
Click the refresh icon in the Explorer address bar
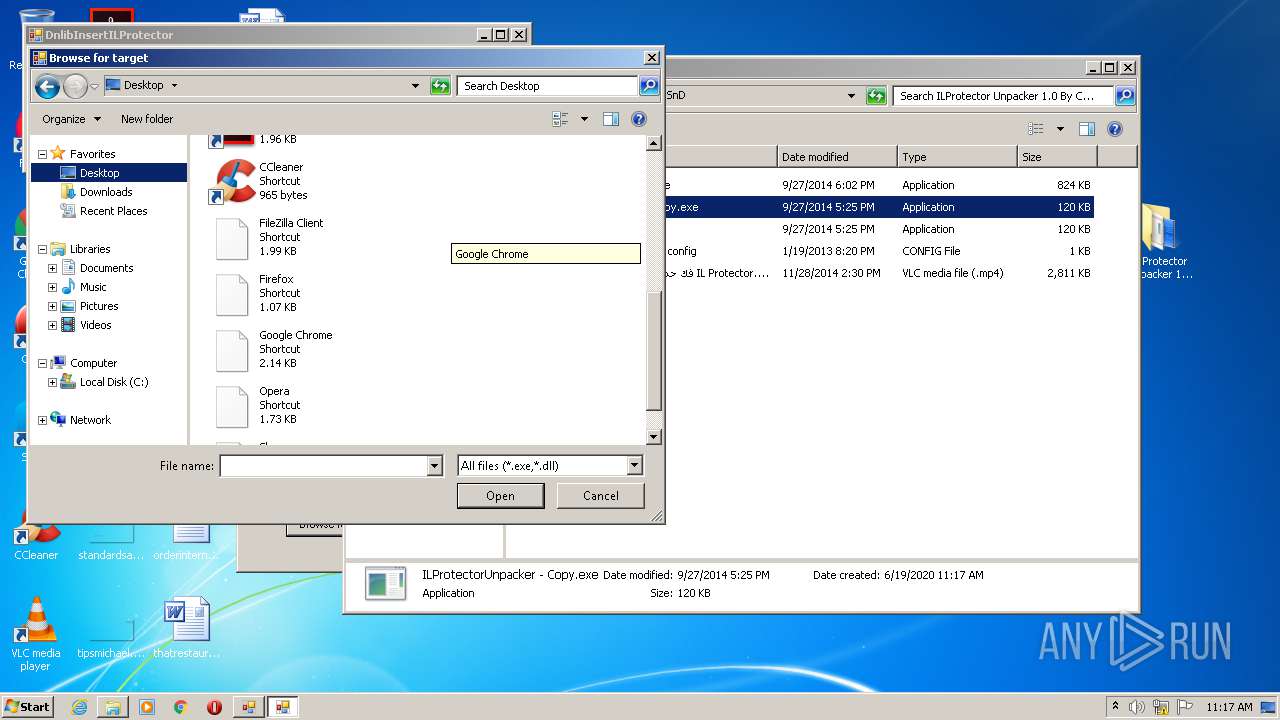[876, 96]
